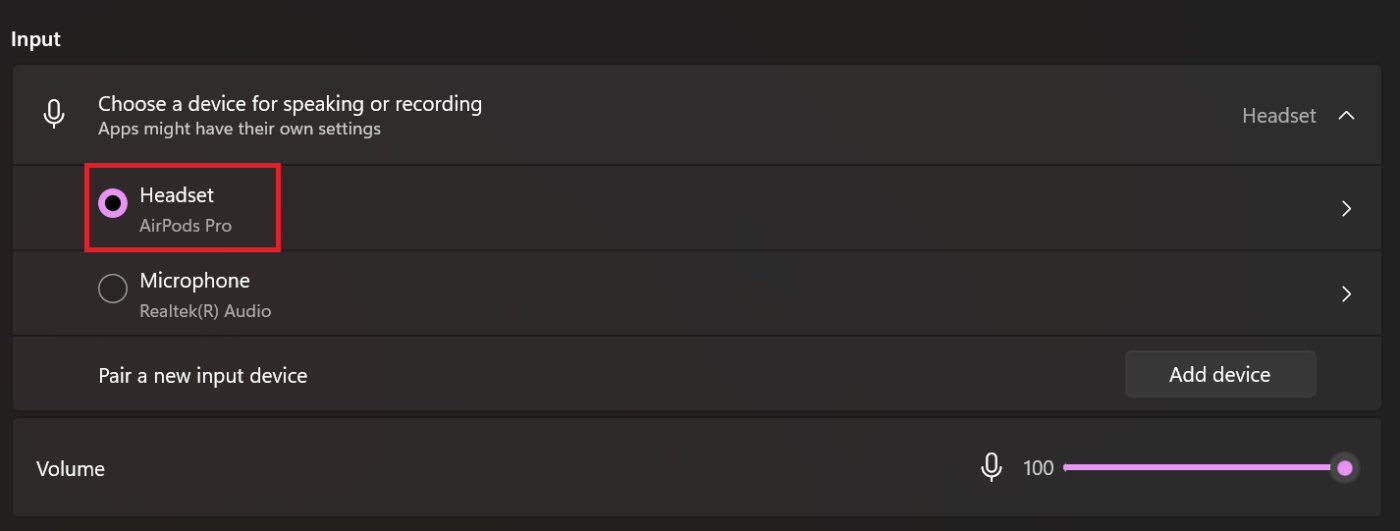Click the Input section heading
Screen dimensions: 1400x531
(36, 39)
